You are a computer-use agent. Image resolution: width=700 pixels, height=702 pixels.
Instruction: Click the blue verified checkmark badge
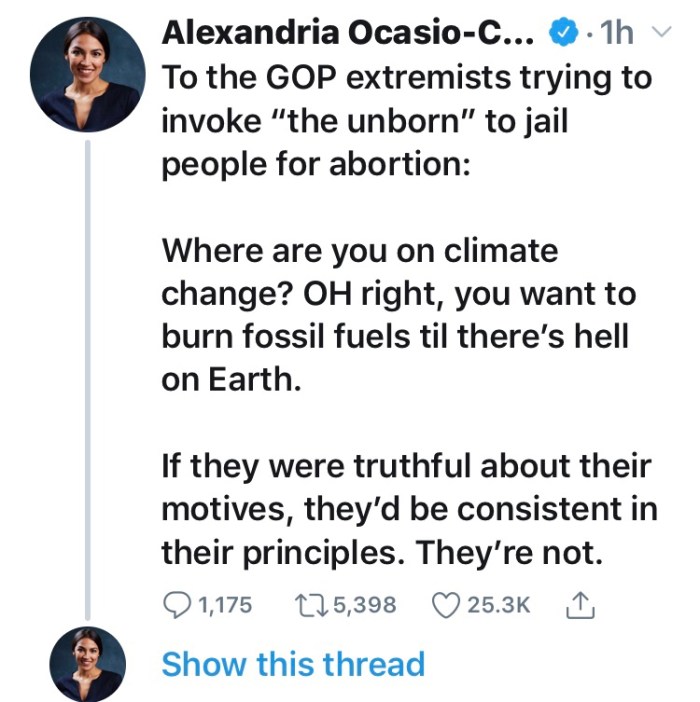click(x=565, y=34)
